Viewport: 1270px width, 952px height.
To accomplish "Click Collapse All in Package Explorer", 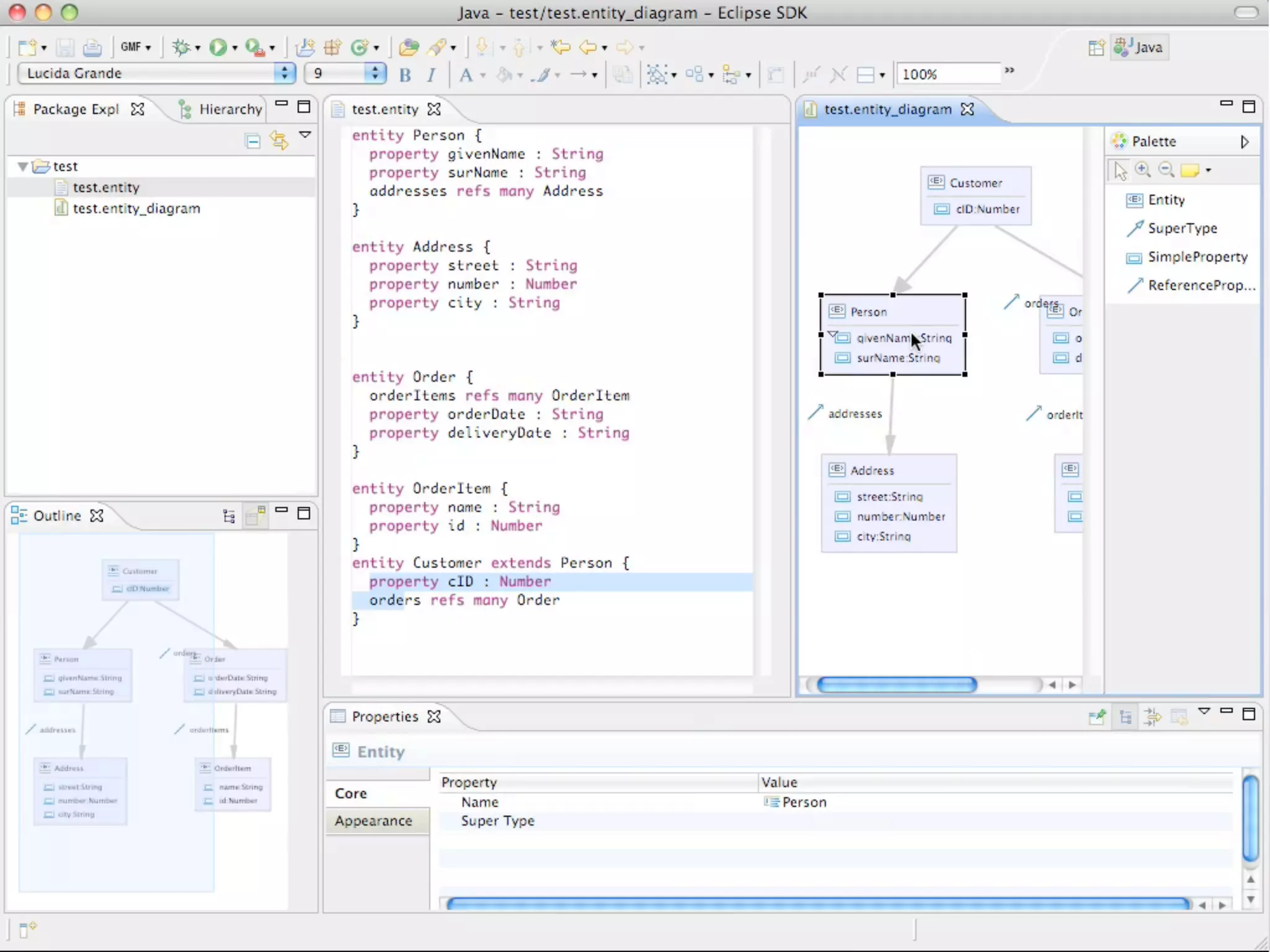I will (x=253, y=141).
